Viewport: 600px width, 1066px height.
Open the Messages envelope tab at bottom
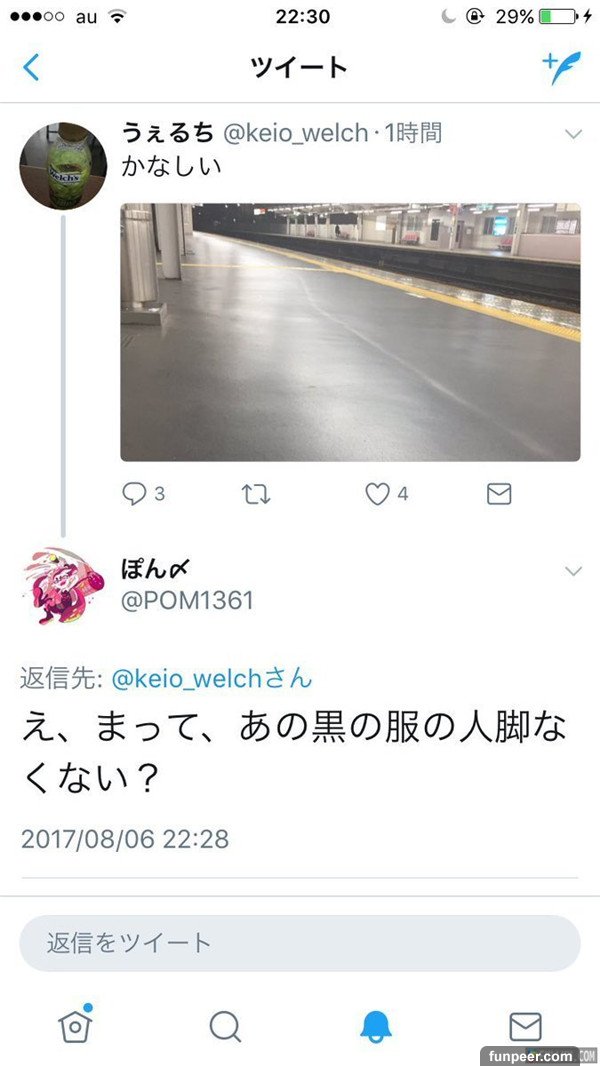[x=525, y=1027]
